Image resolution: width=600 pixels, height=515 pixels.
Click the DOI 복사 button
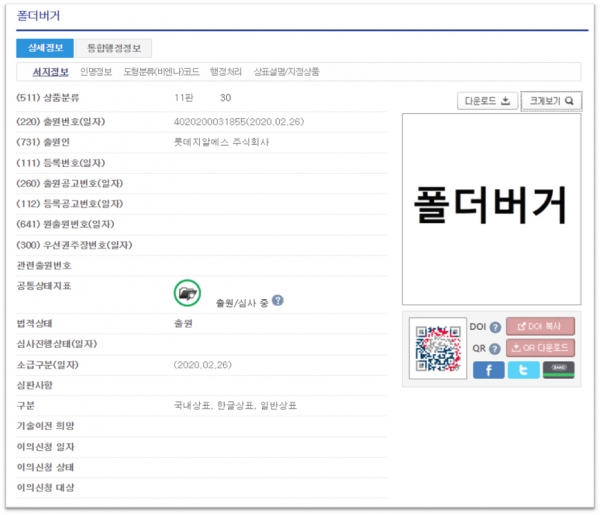coord(540,326)
